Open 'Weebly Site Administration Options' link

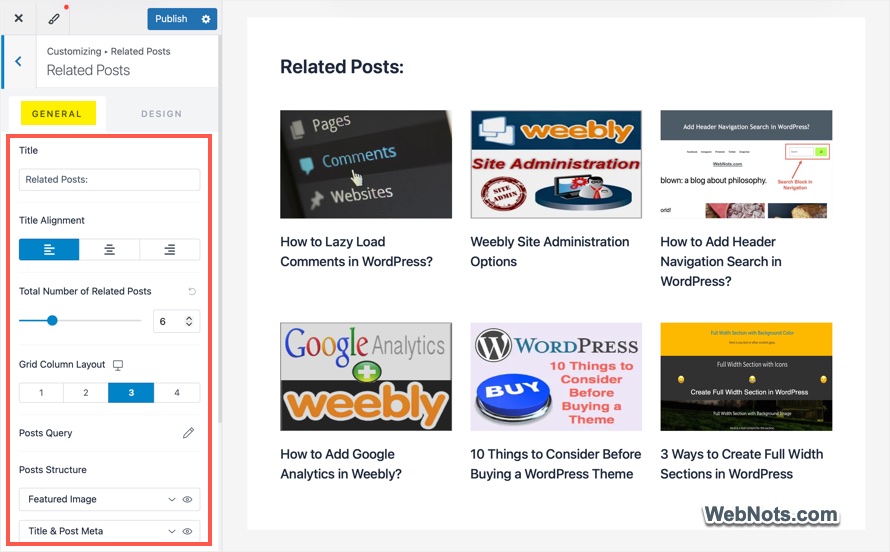[549, 251]
